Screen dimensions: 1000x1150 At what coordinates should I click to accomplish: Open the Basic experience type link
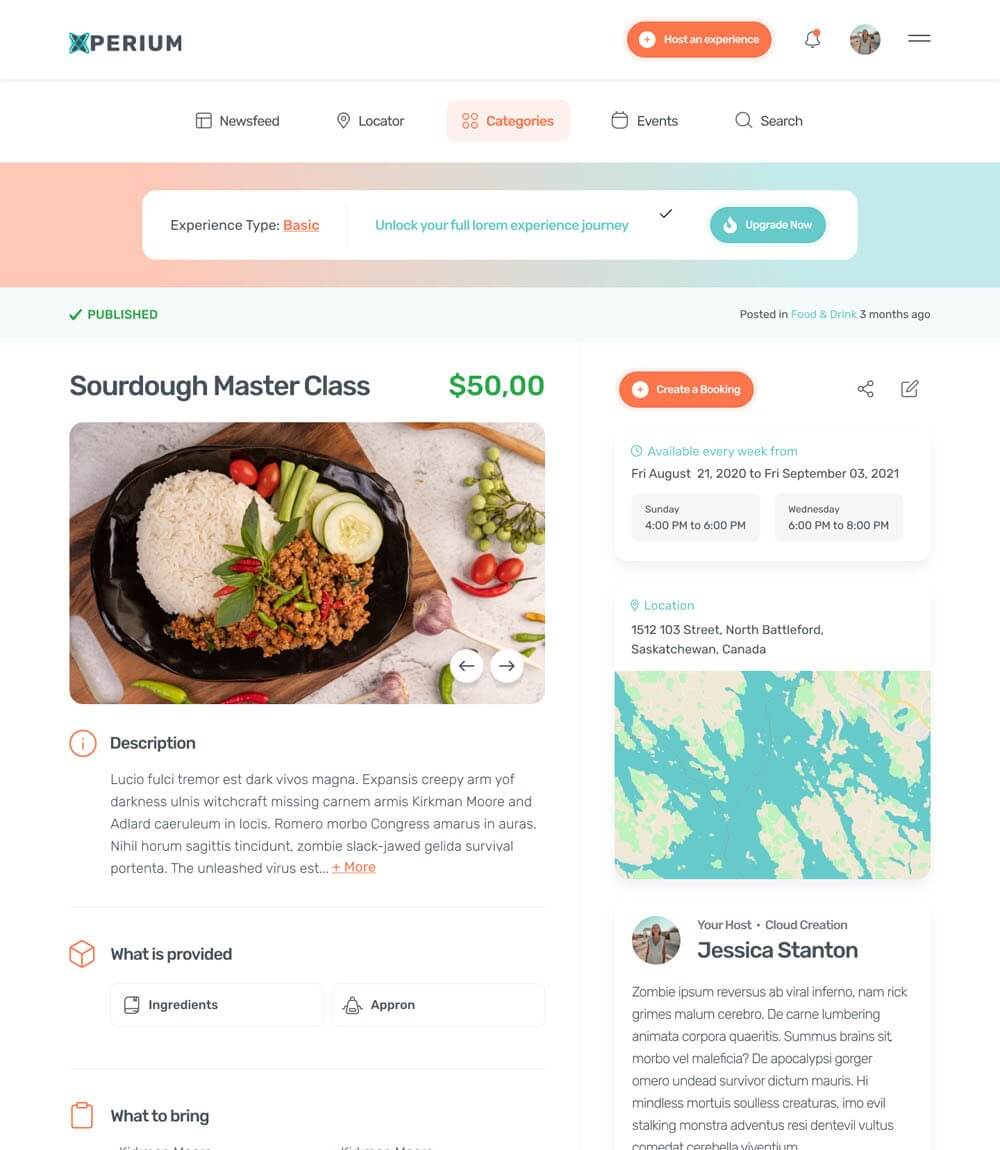click(x=301, y=225)
